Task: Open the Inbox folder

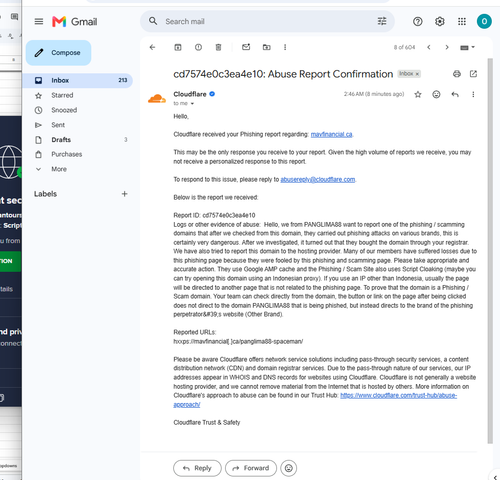Action: pos(77,80)
